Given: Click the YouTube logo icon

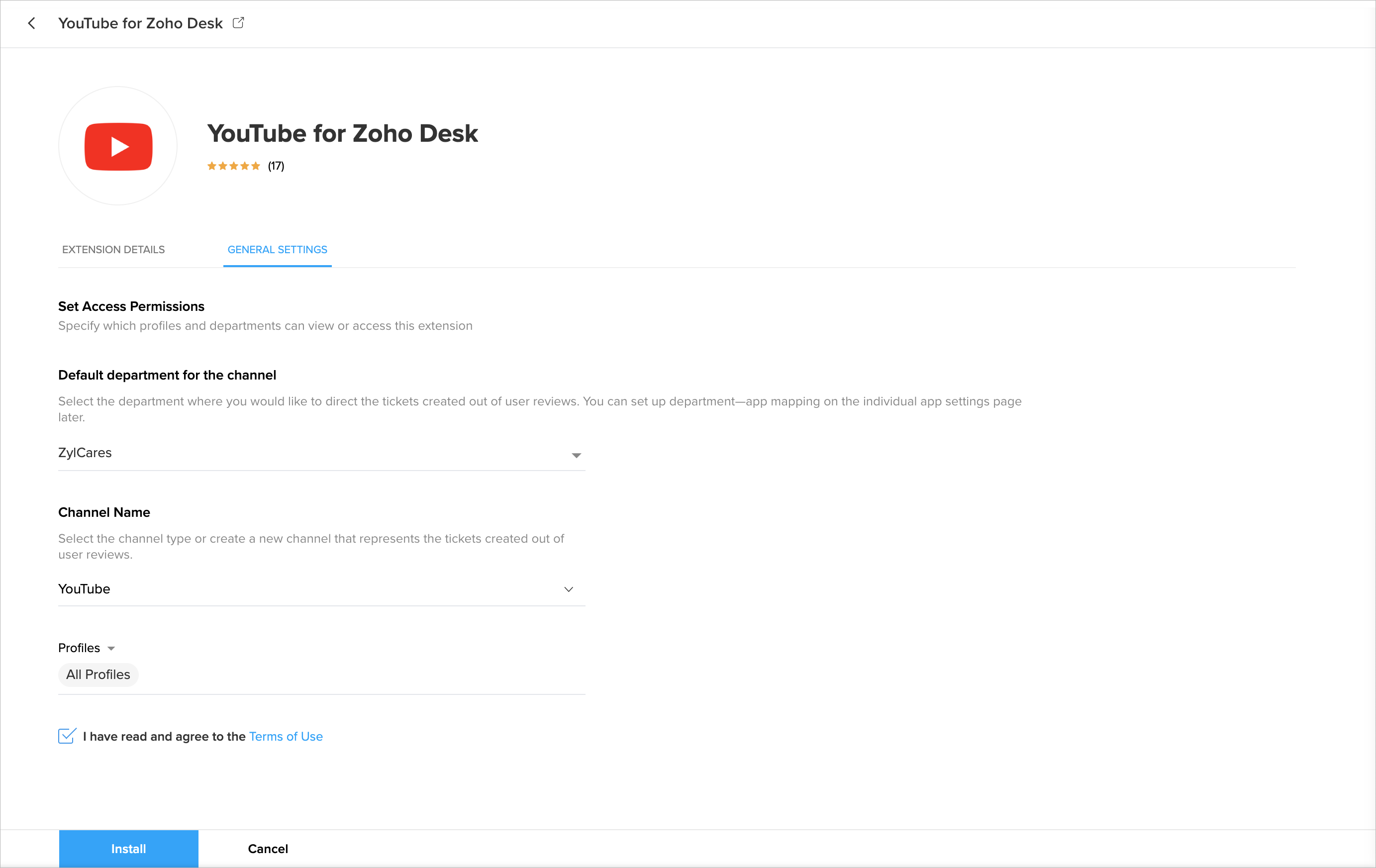Looking at the screenshot, I should [x=118, y=146].
